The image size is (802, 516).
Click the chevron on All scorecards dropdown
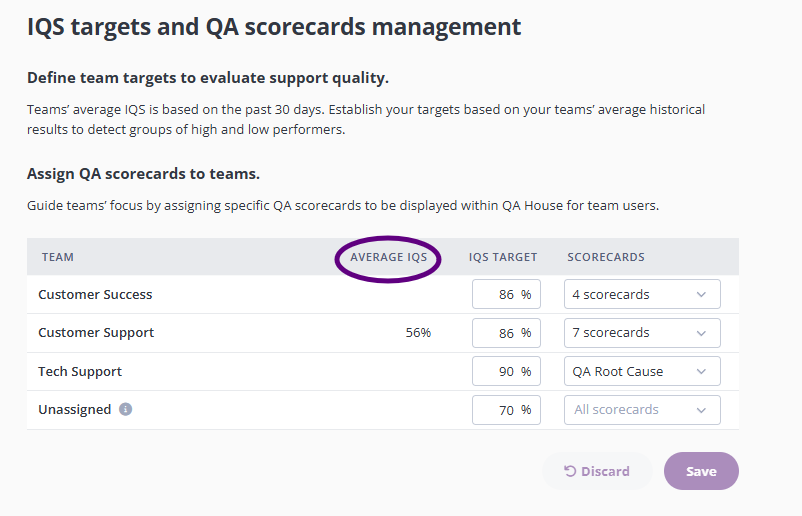point(701,410)
